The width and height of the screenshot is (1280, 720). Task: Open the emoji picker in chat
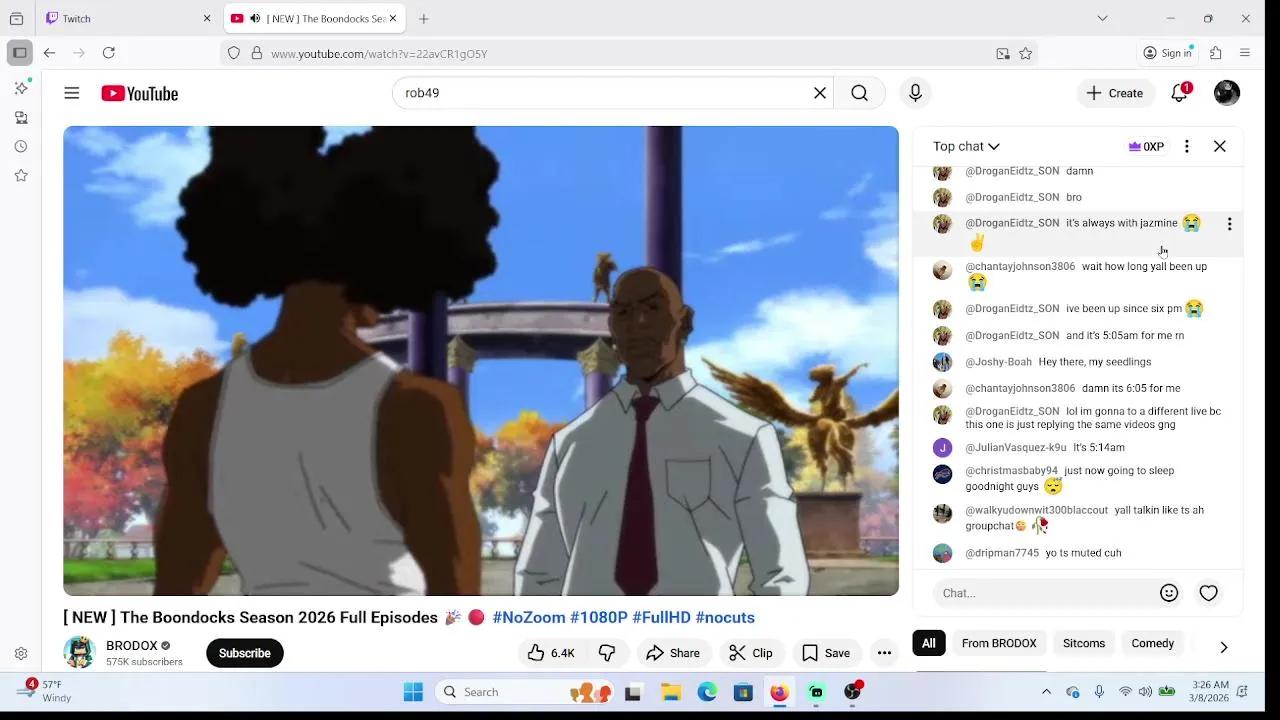tap(1169, 593)
